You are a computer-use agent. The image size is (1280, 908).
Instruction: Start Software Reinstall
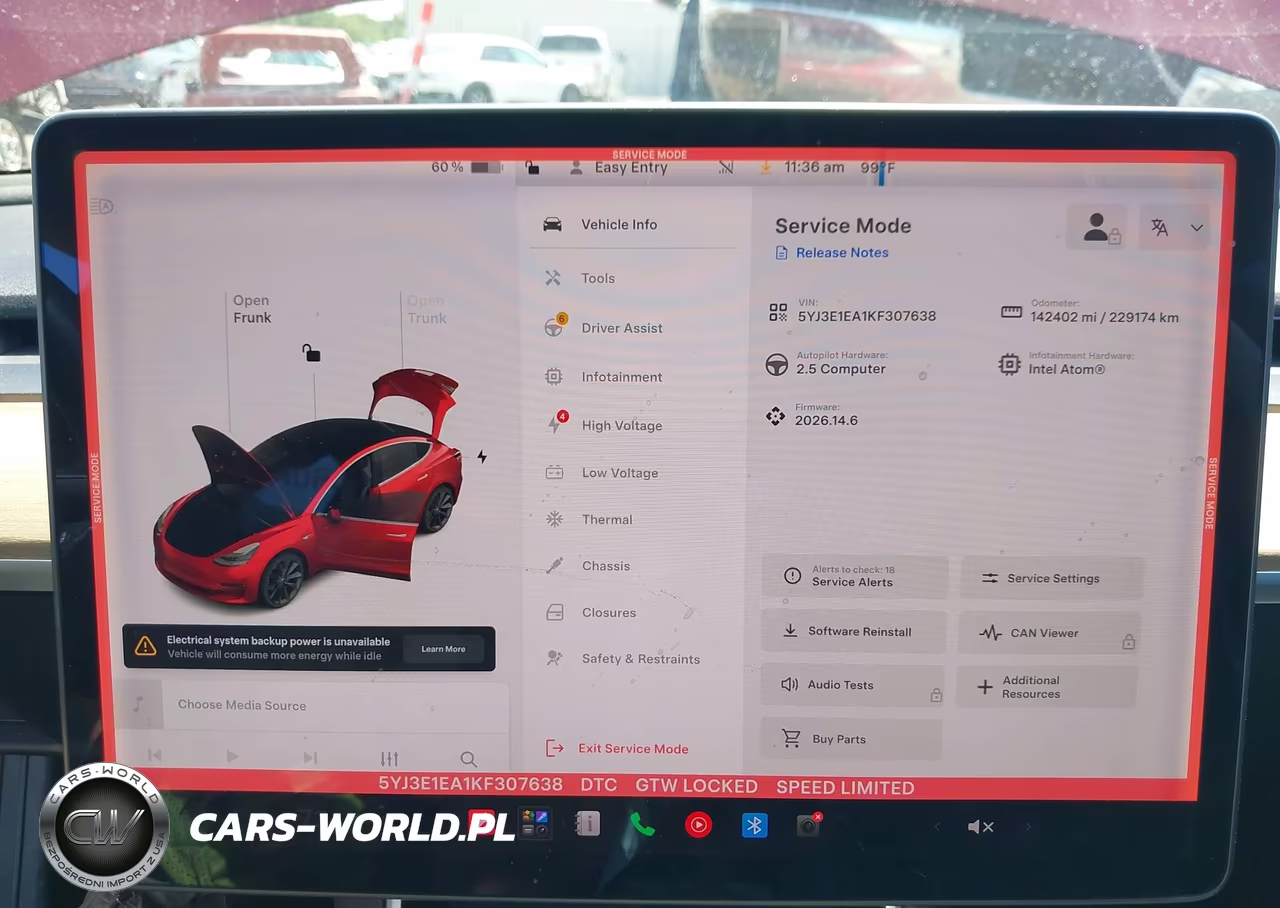click(x=854, y=631)
